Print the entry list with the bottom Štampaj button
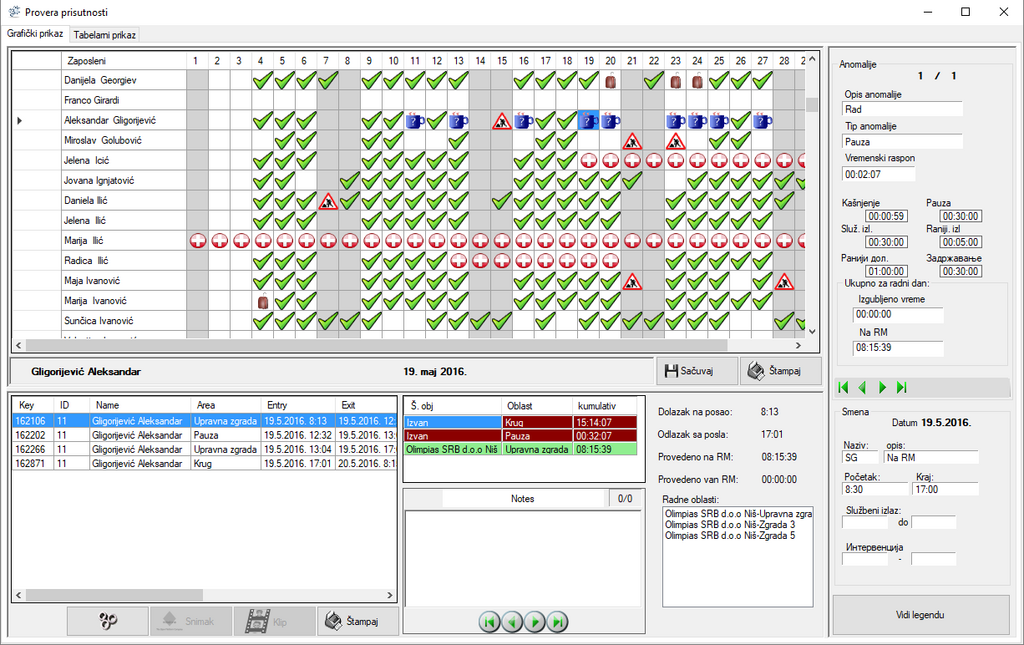Screen dimensions: 1024x645 click(x=357, y=621)
